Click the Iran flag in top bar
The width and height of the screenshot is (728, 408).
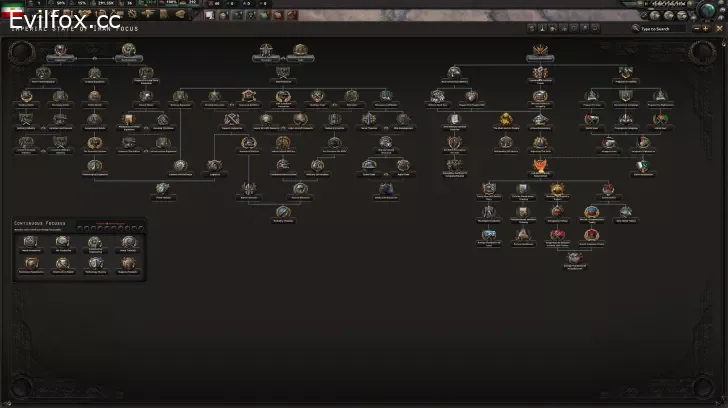[13, 8]
